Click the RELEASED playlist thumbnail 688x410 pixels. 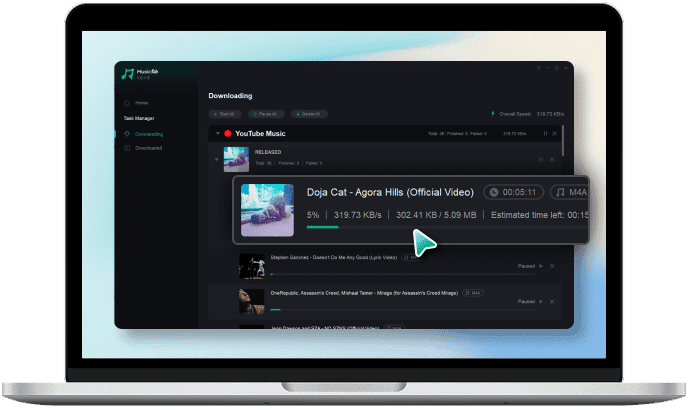pos(236,159)
